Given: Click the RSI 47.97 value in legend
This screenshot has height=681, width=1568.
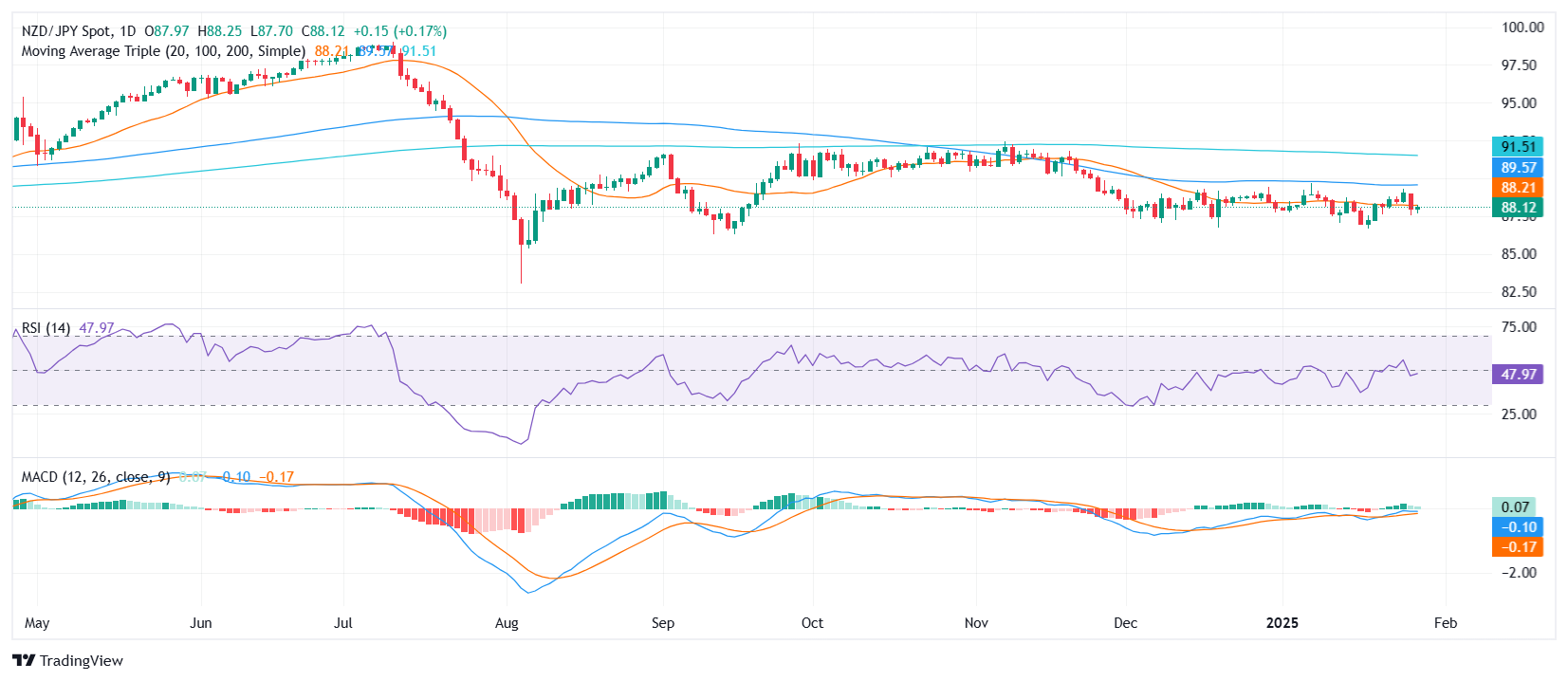Looking at the screenshot, I should click(x=97, y=328).
